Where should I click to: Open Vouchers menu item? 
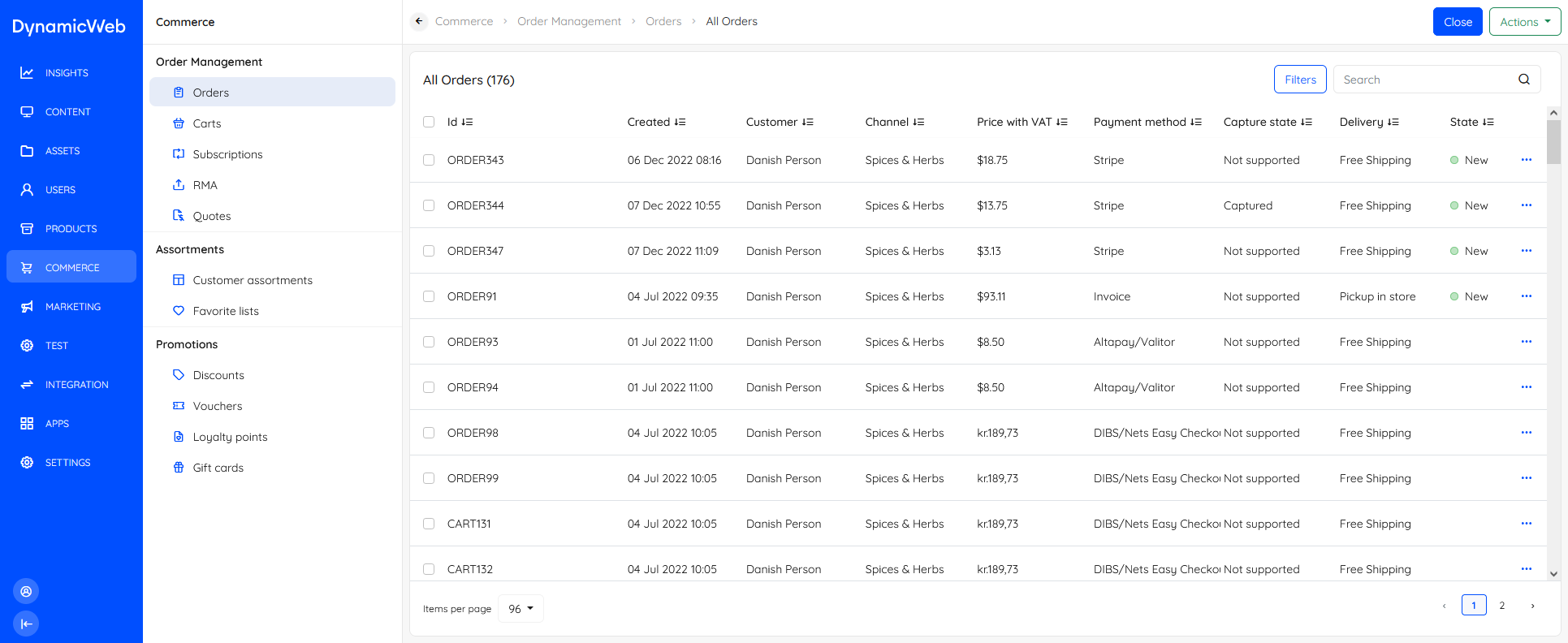click(x=272, y=406)
